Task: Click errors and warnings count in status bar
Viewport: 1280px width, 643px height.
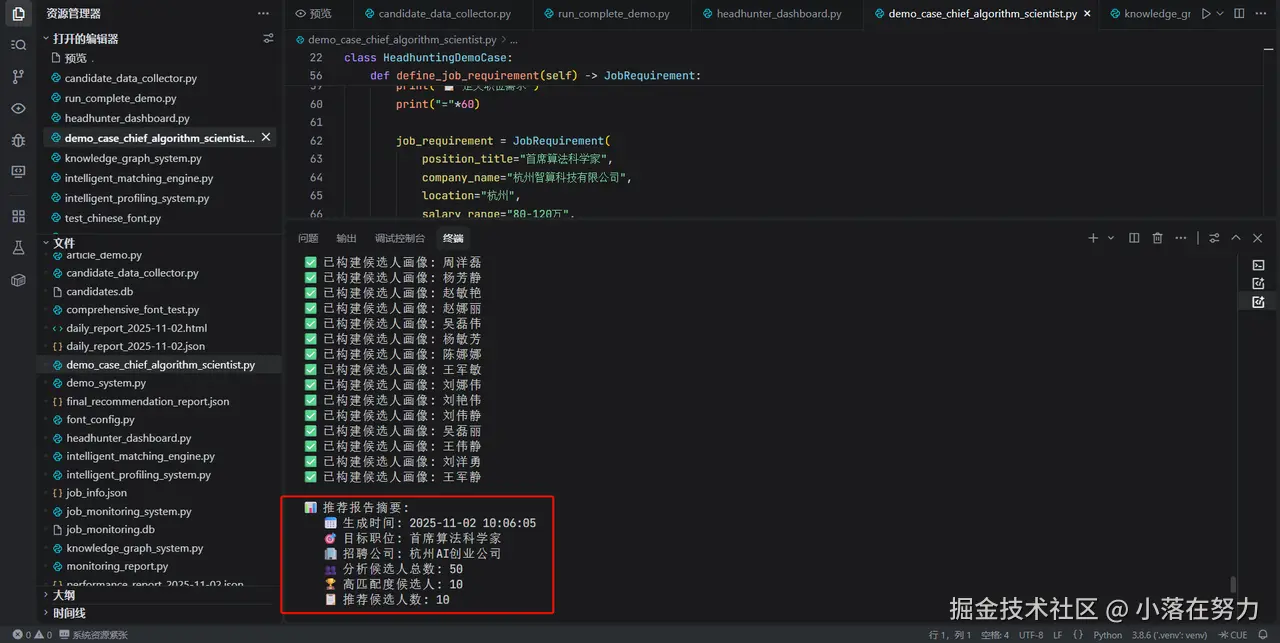Action: (31, 635)
